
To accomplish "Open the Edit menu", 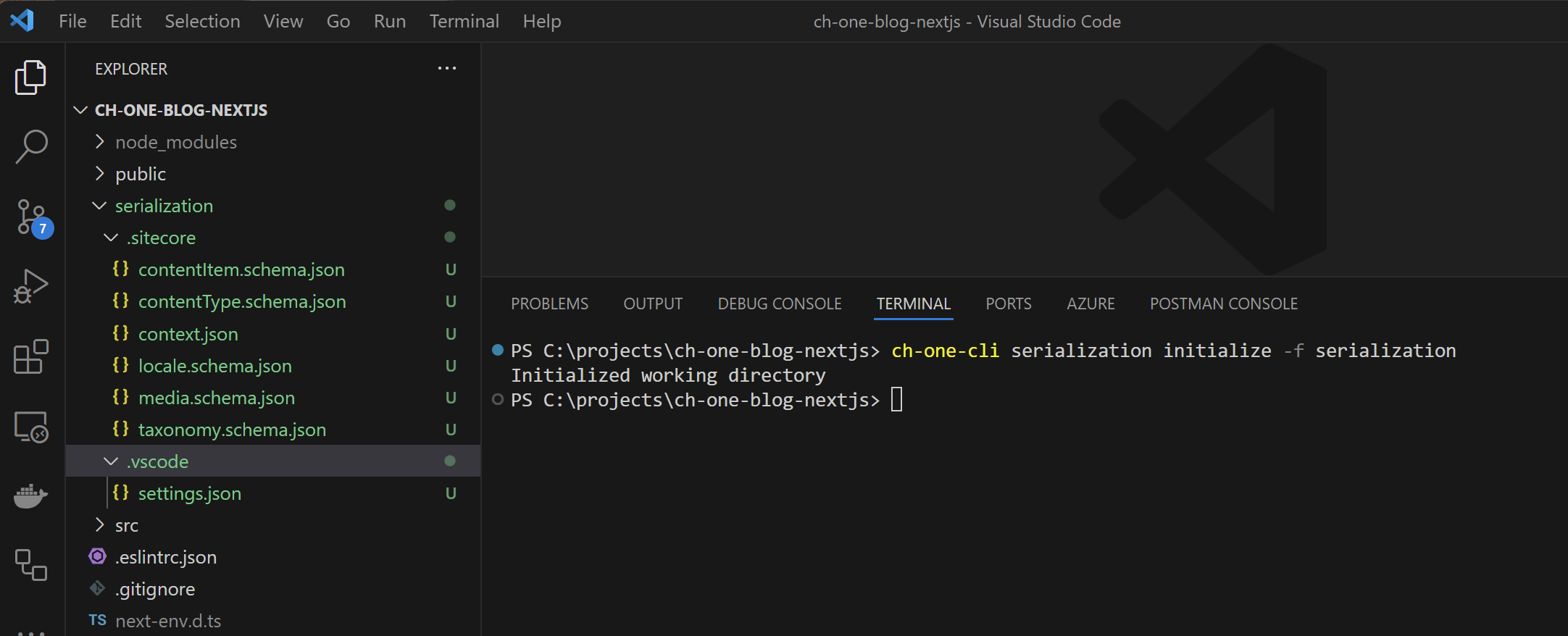I will [125, 21].
